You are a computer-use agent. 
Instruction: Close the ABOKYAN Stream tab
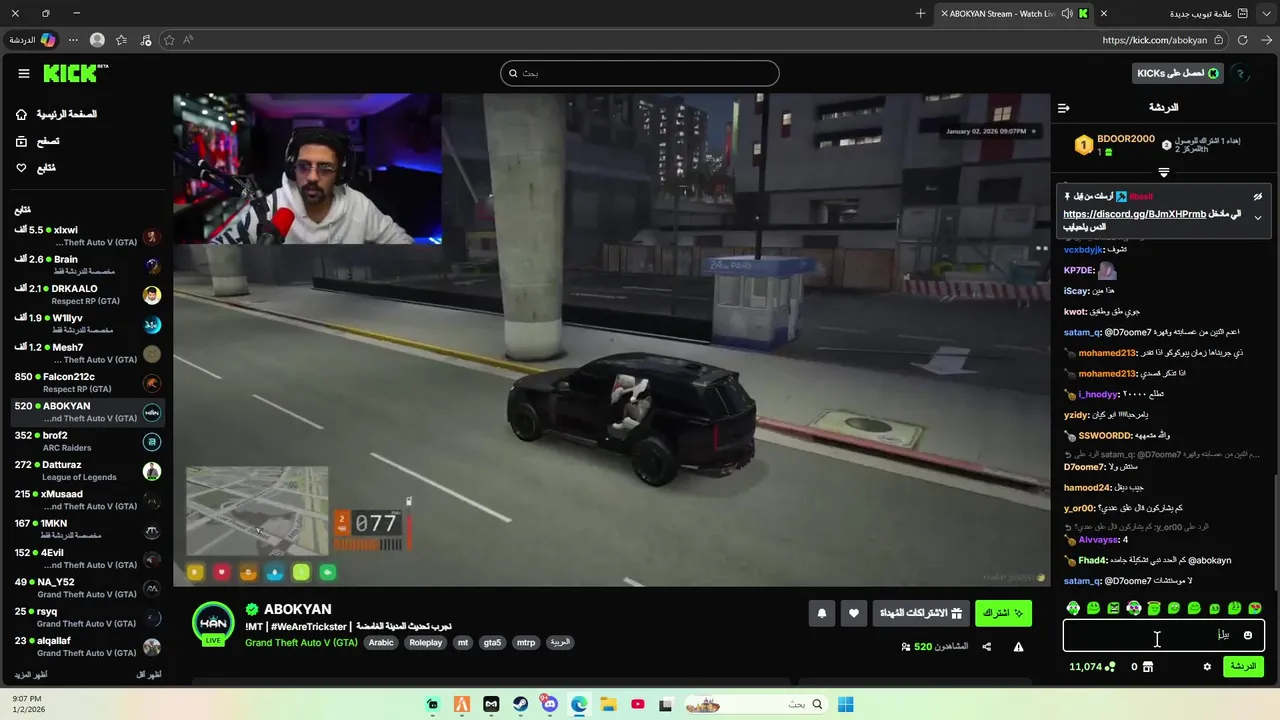click(x=943, y=14)
